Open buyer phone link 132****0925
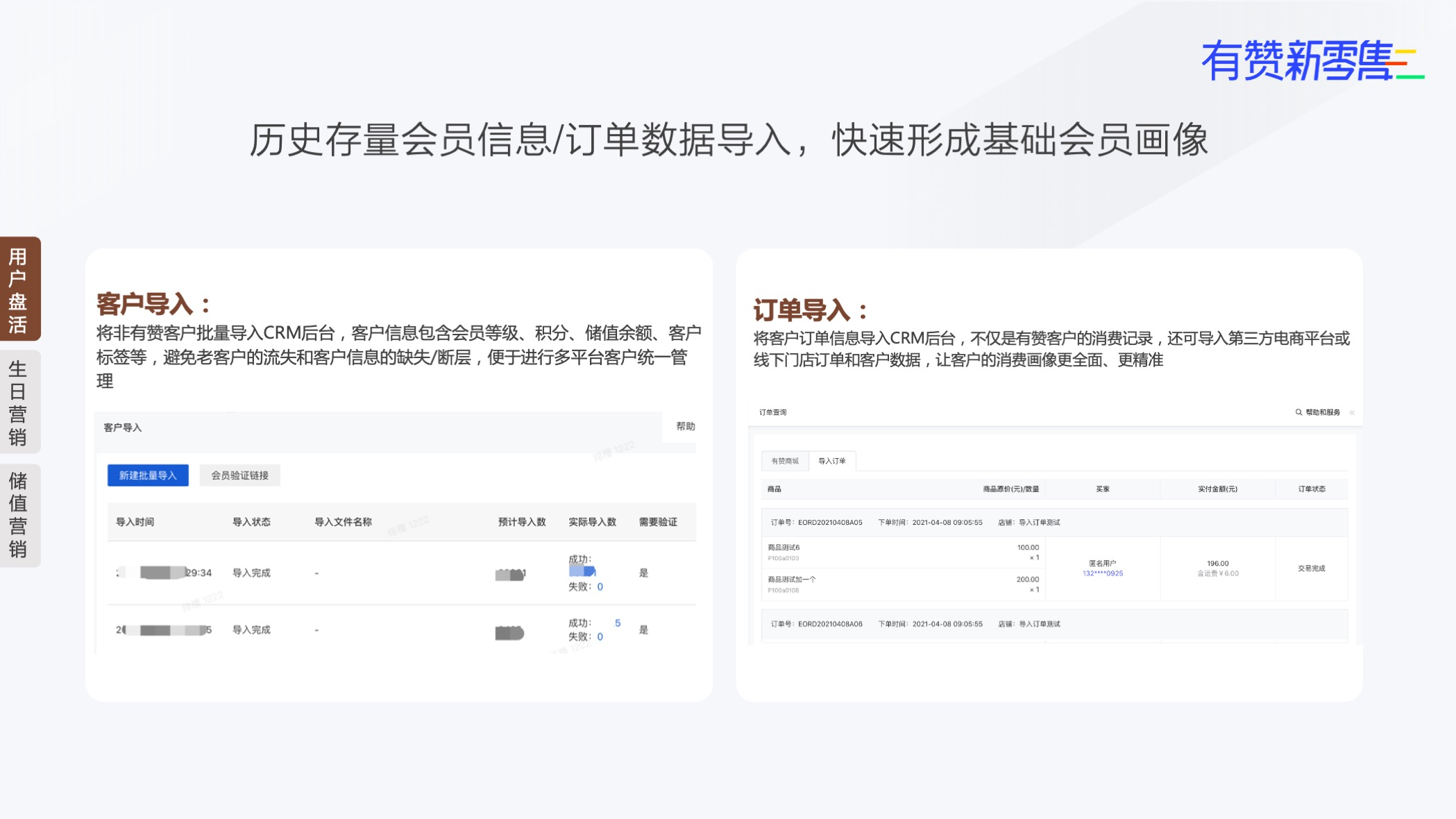The width and height of the screenshot is (1456, 819). (1103, 573)
